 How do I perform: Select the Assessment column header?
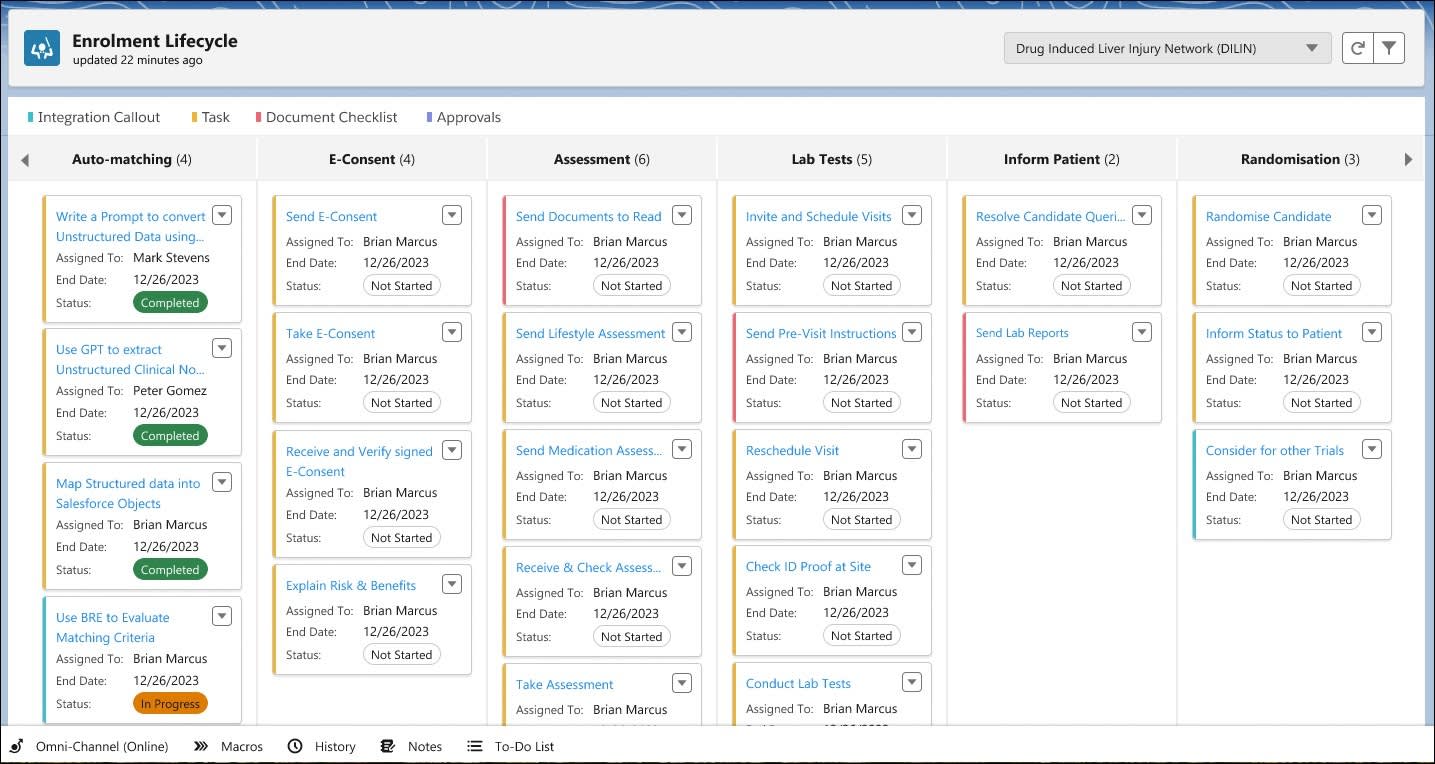pos(600,159)
